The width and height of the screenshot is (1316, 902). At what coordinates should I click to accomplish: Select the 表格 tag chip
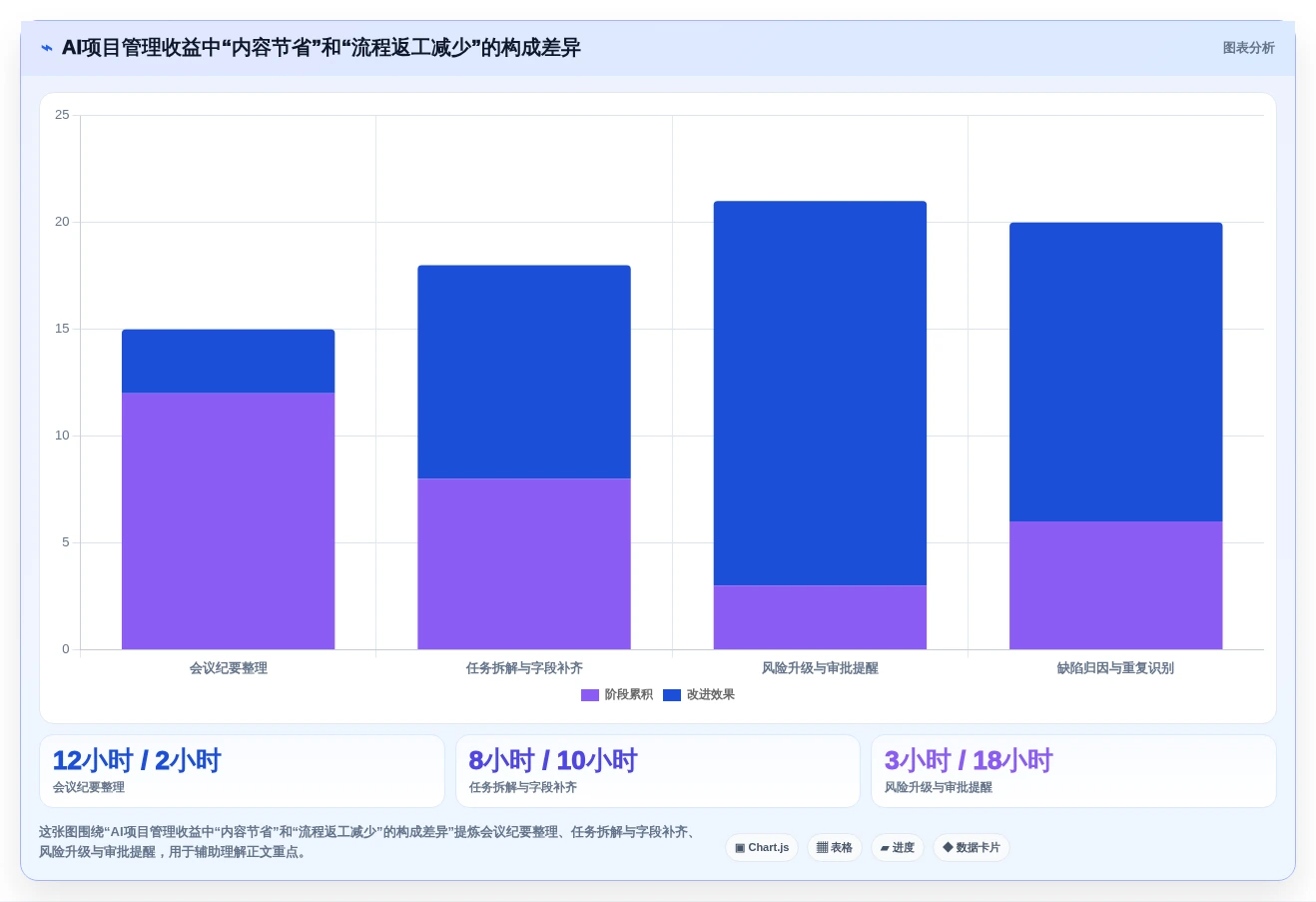click(835, 848)
